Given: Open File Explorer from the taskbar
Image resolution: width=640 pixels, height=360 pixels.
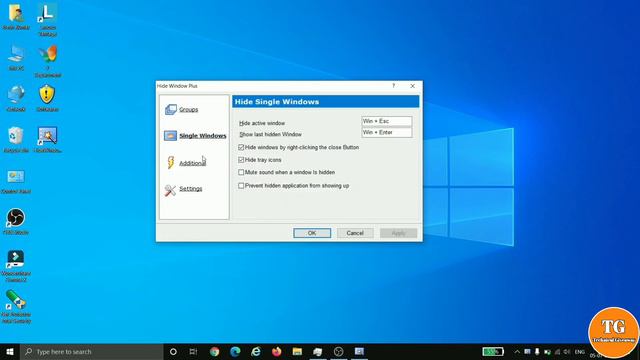Looking at the screenshot, I should pyautogui.click(x=297, y=351).
